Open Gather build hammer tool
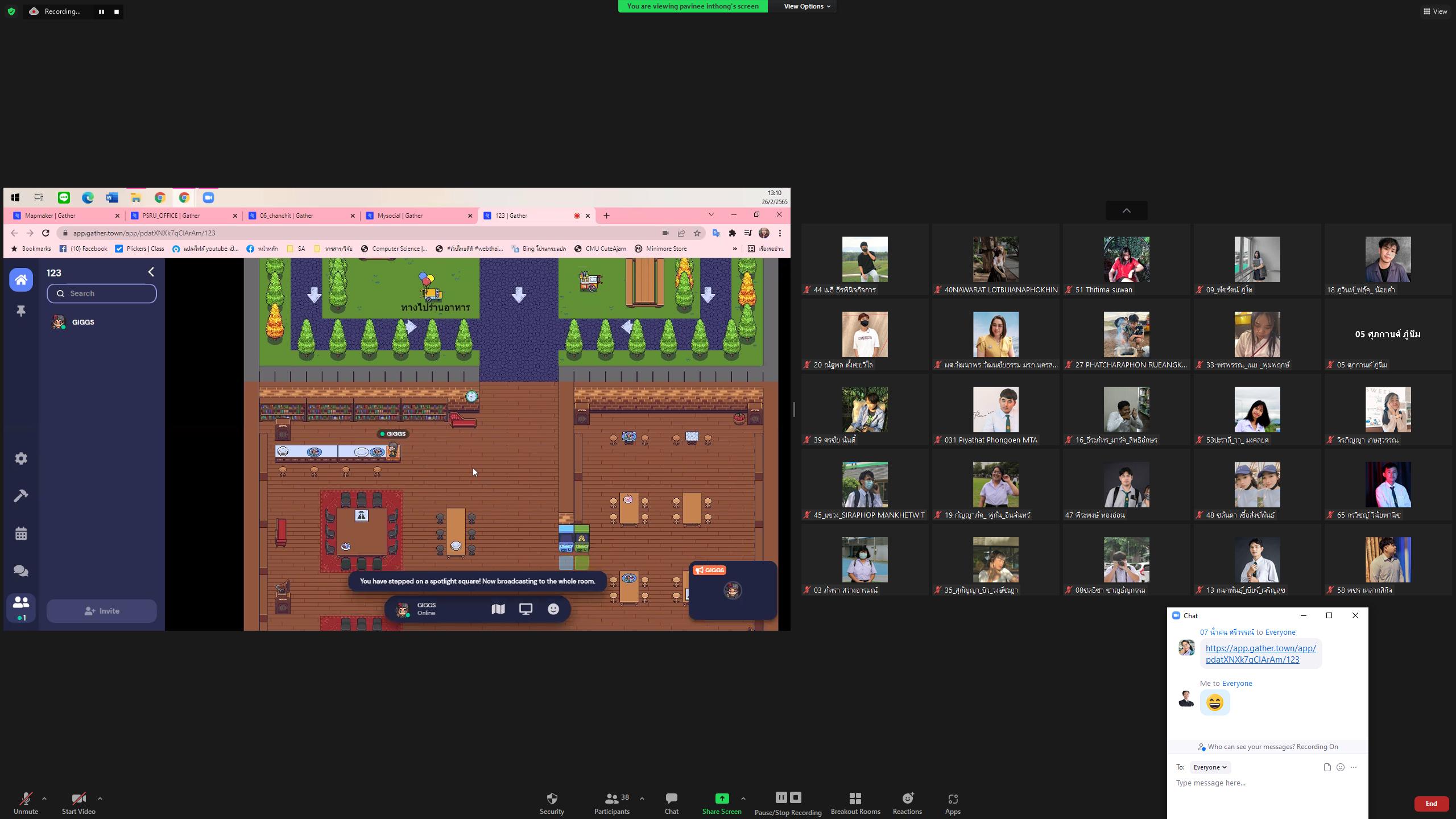Screen dimensions: 1456x819 click(21, 496)
